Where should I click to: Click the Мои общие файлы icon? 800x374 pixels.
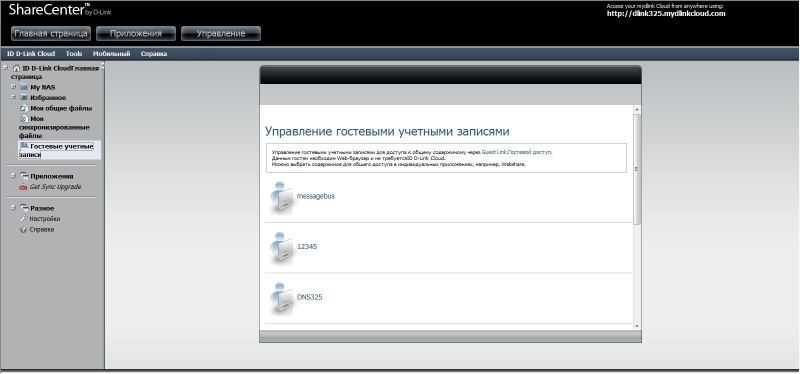[24, 108]
